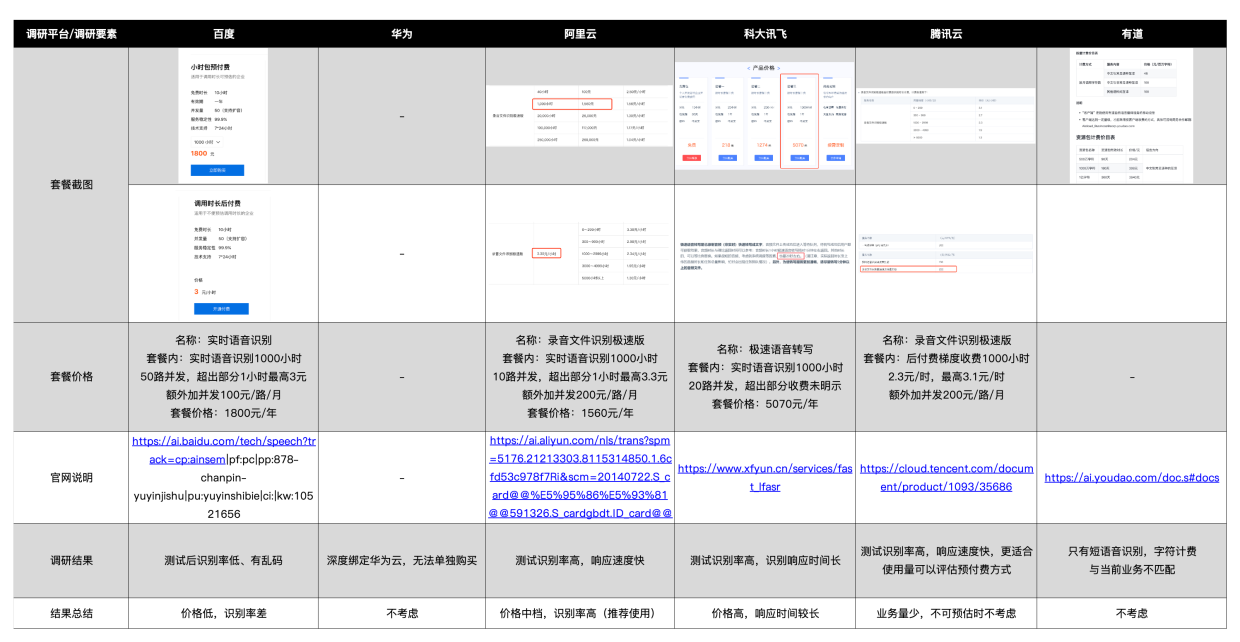Click the 只有短语音识别,字符计费 cell
1240x642 pixels.
point(1132,561)
